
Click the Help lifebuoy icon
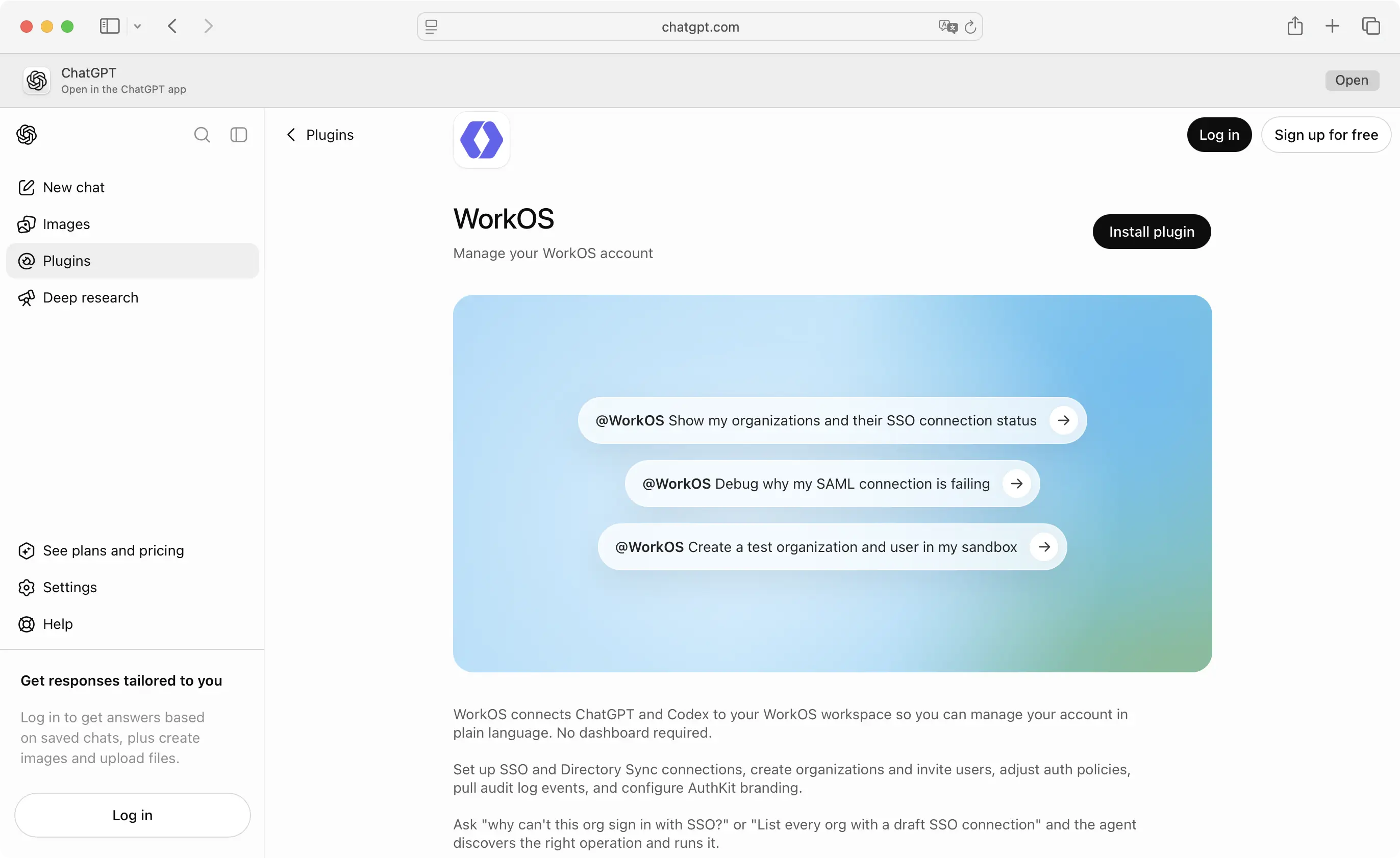[26, 624]
